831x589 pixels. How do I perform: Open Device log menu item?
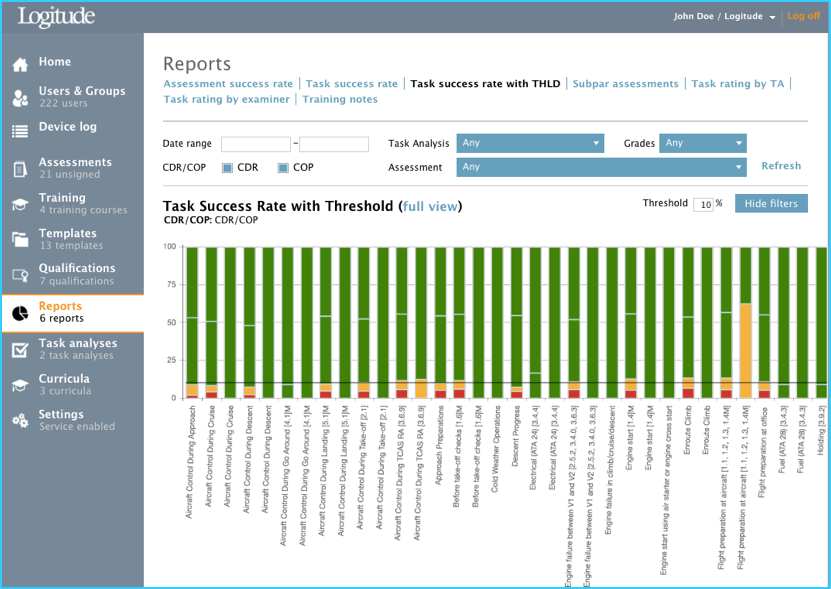click(x=68, y=127)
